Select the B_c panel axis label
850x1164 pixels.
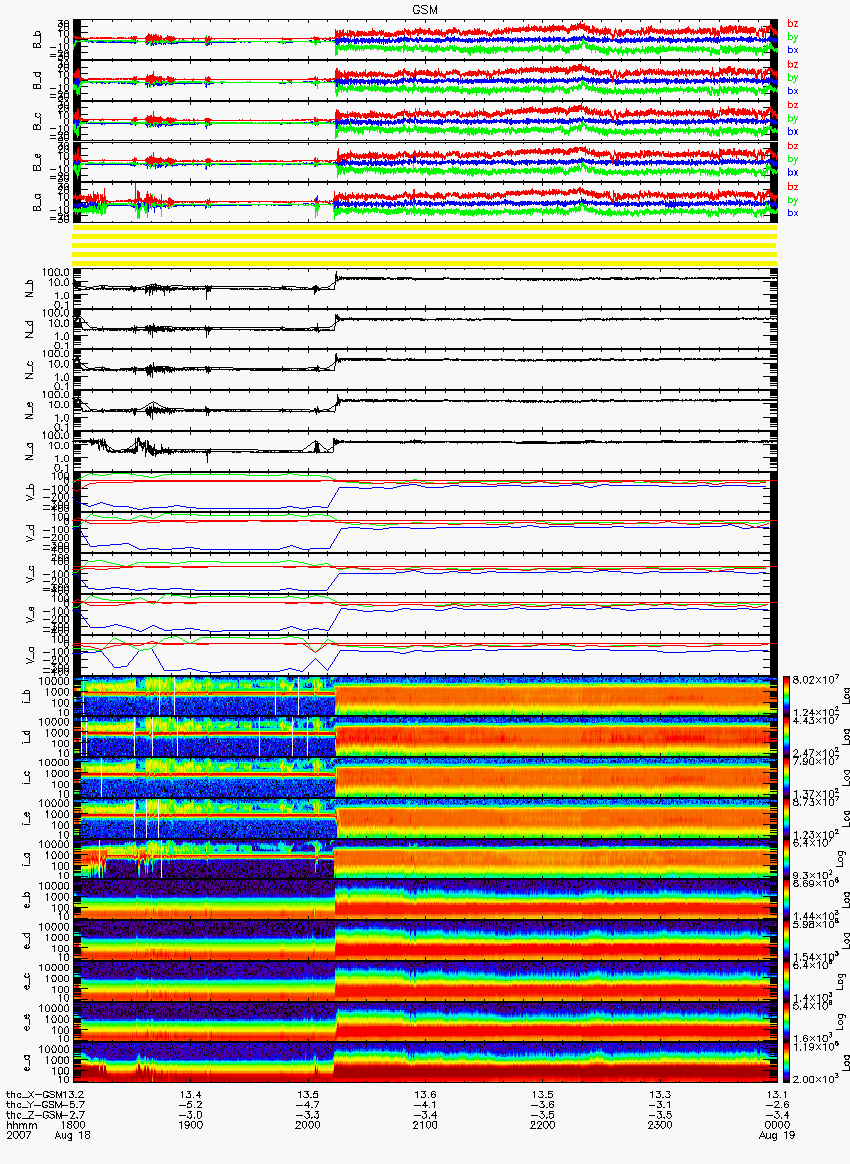(38, 121)
